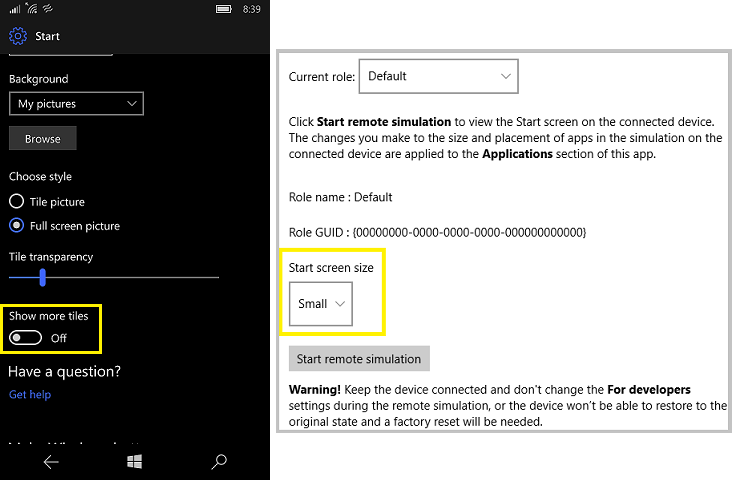734x480 pixels.
Task: Tap the Back arrow navigation button
Action: [x=51, y=461]
